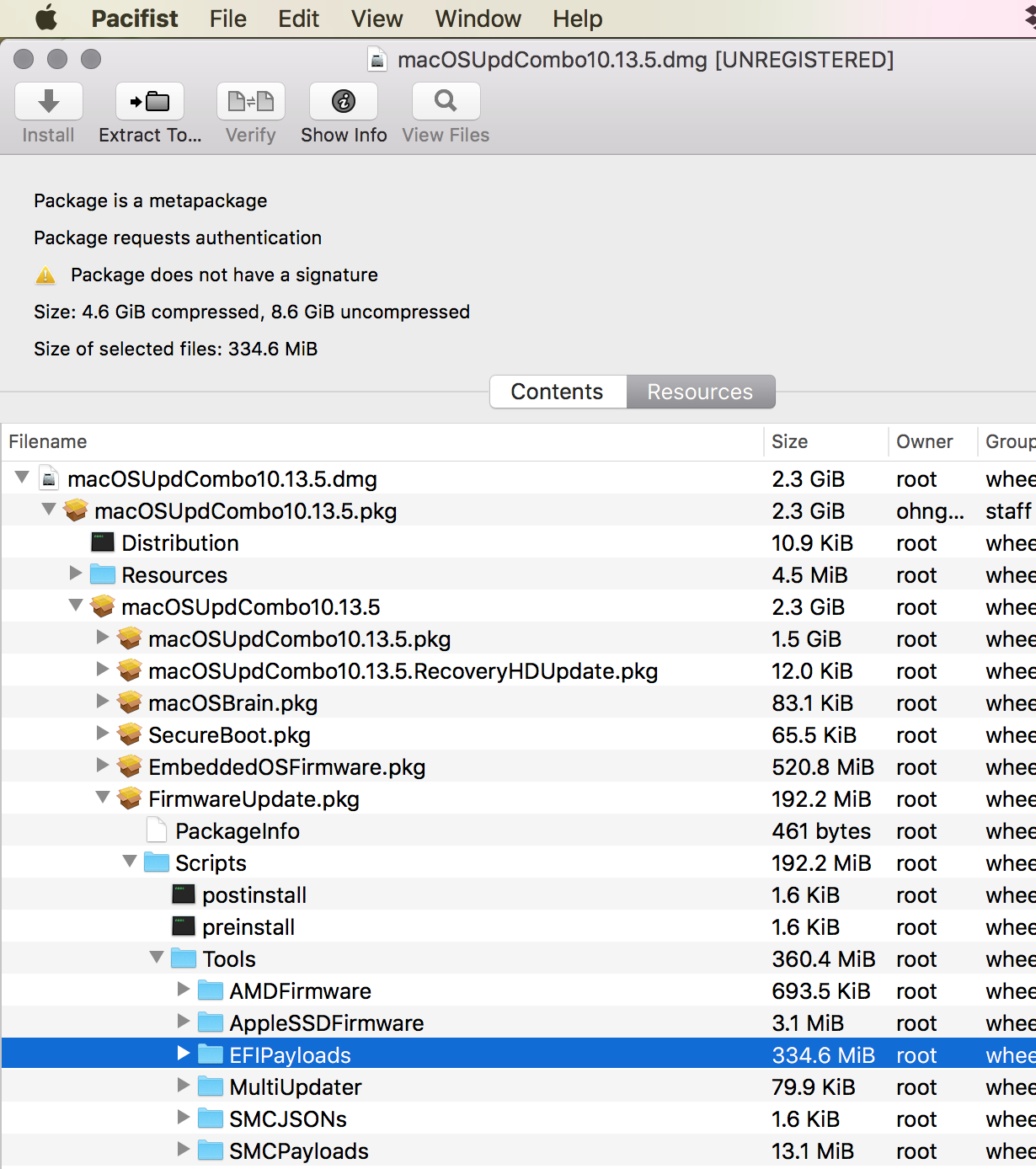The width and height of the screenshot is (1036, 1169).
Task: Click the Resources folder icon
Action: coord(103,574)
